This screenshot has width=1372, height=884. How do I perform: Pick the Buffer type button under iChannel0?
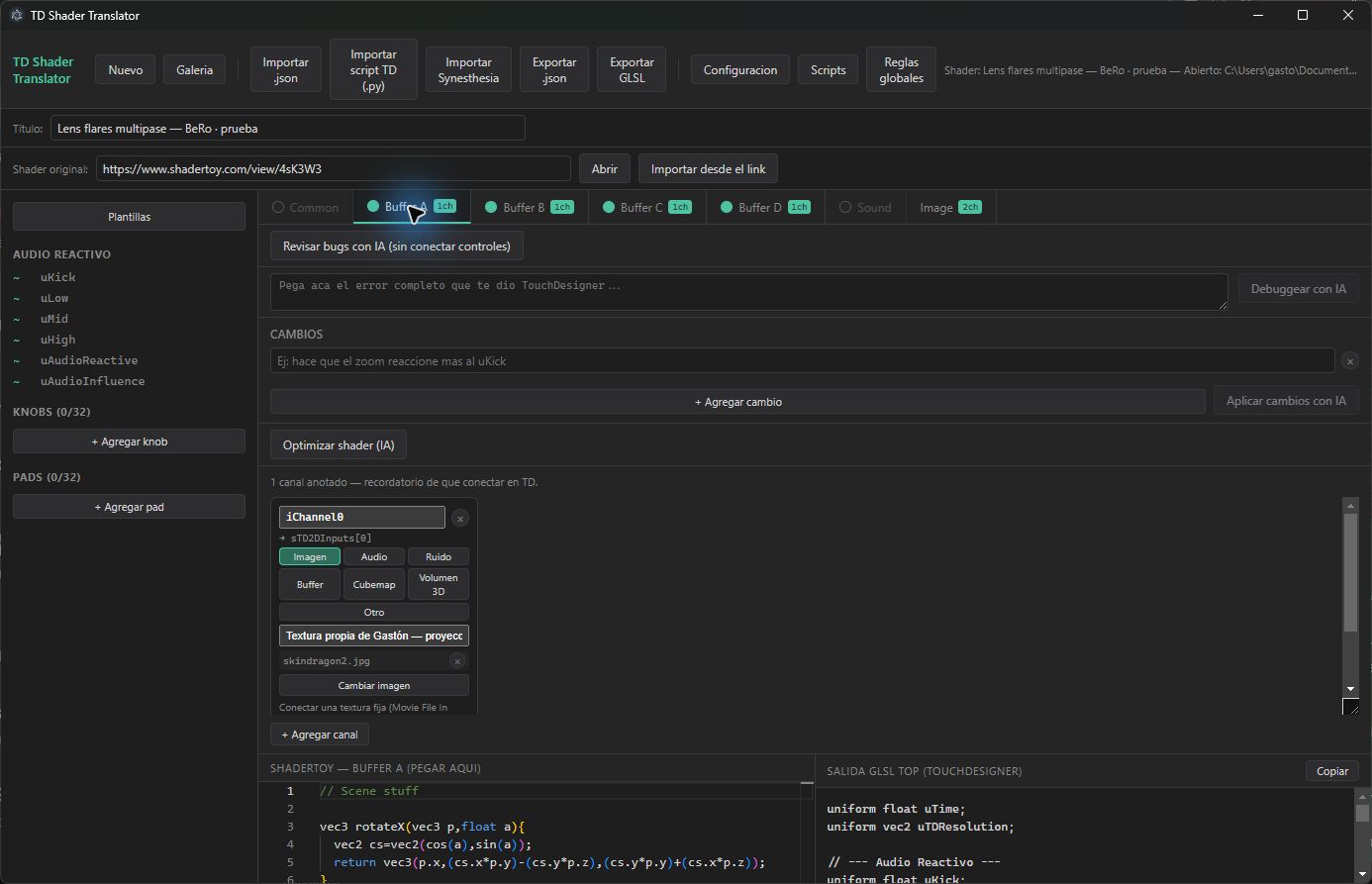pos(310,584)
